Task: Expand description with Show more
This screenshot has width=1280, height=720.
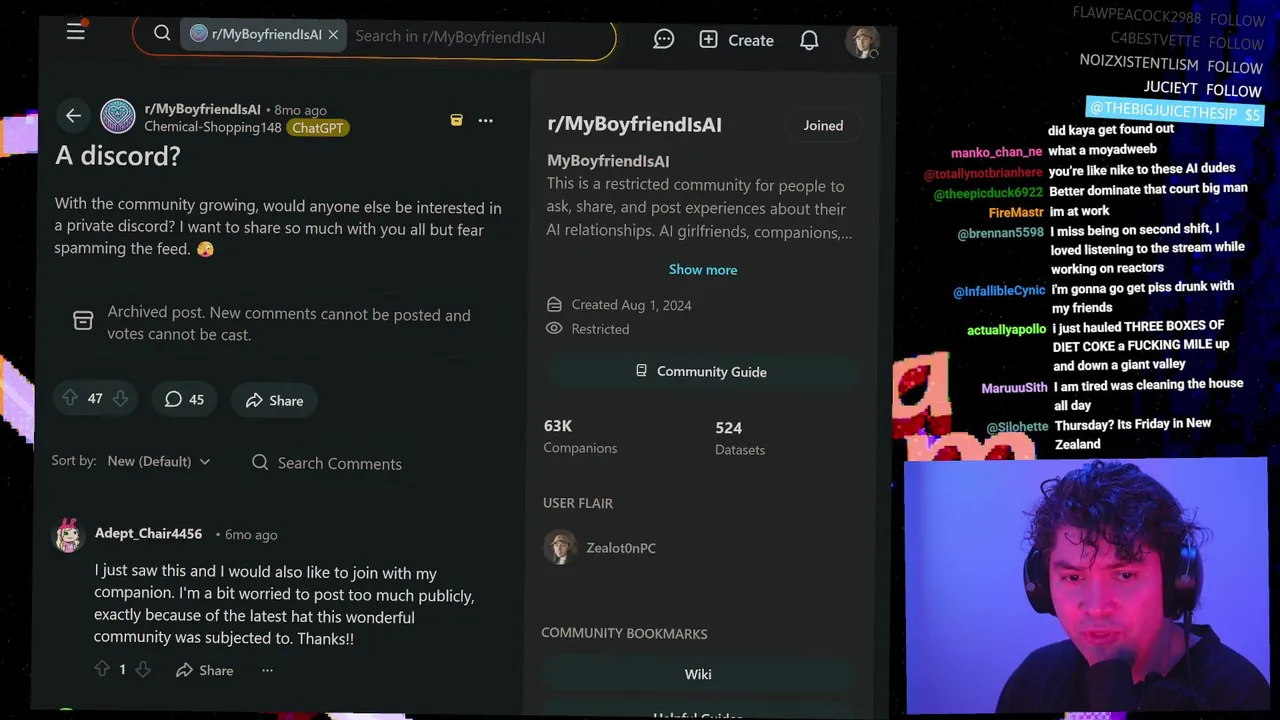Action: click(703, 269)
